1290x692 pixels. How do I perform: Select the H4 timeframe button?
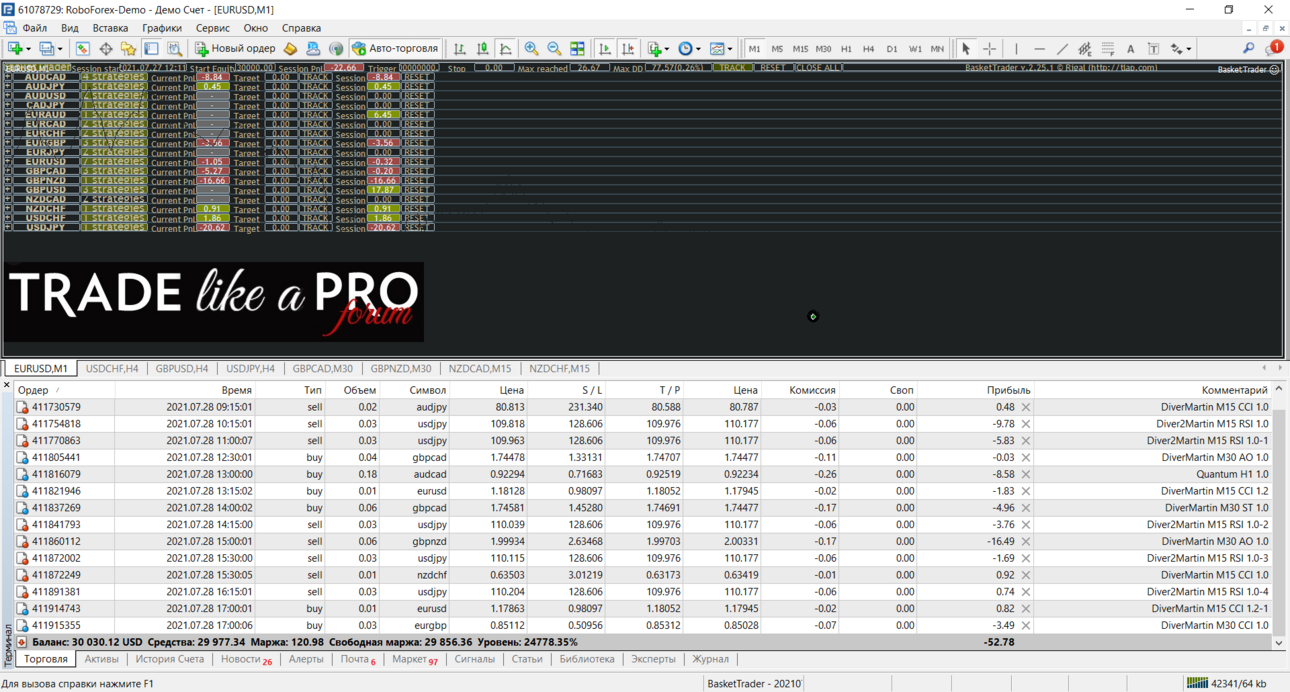click(868, 48)
